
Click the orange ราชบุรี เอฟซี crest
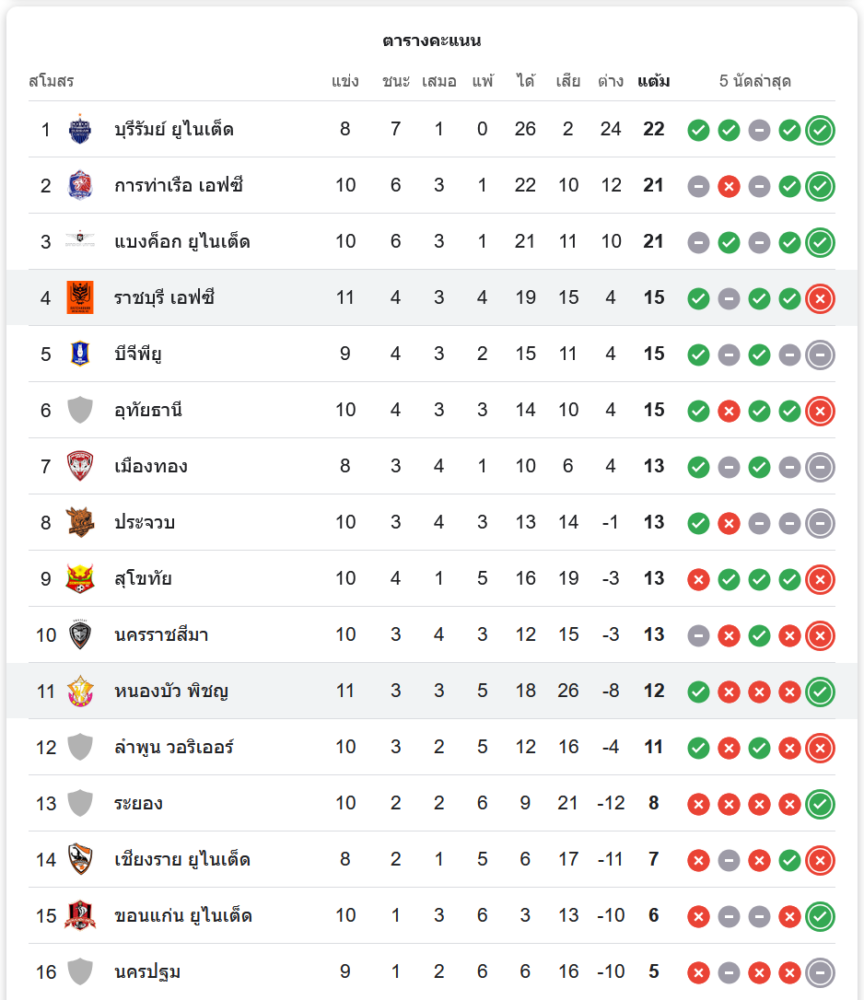80,297
